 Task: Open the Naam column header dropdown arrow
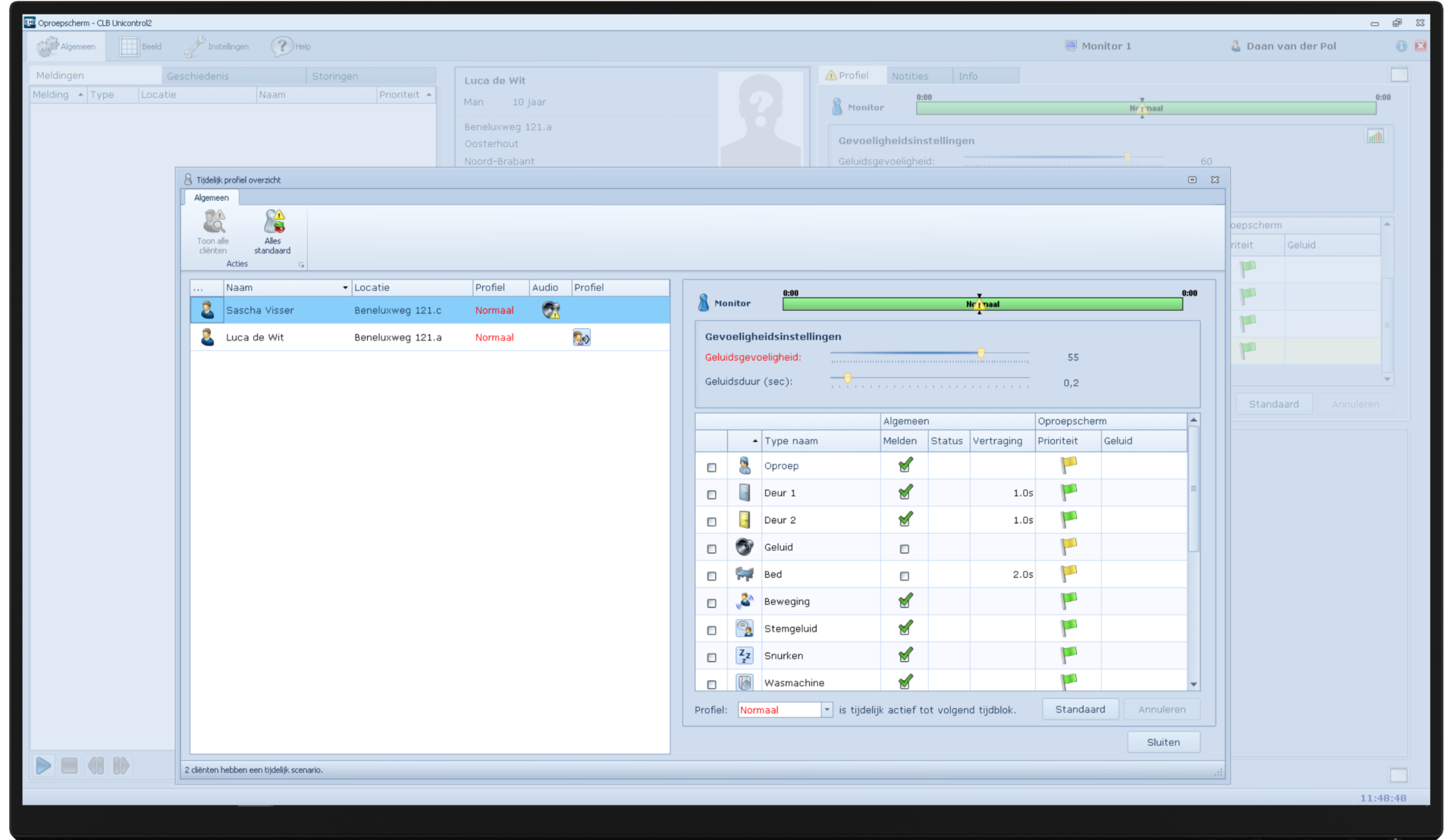tap(345, 288)
